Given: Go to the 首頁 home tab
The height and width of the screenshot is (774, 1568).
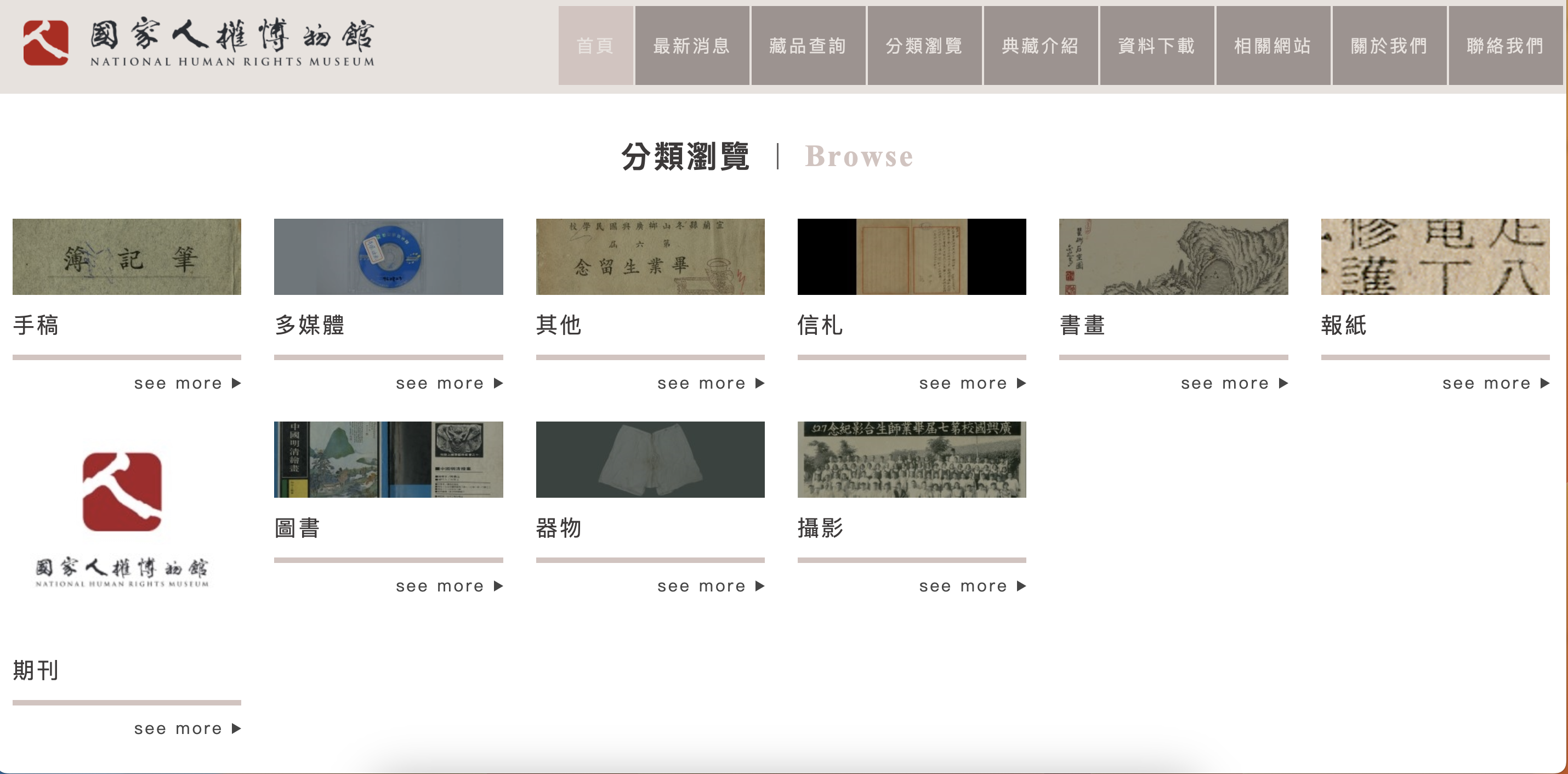Looking at the screenshot, I should (x=595, y=45).
